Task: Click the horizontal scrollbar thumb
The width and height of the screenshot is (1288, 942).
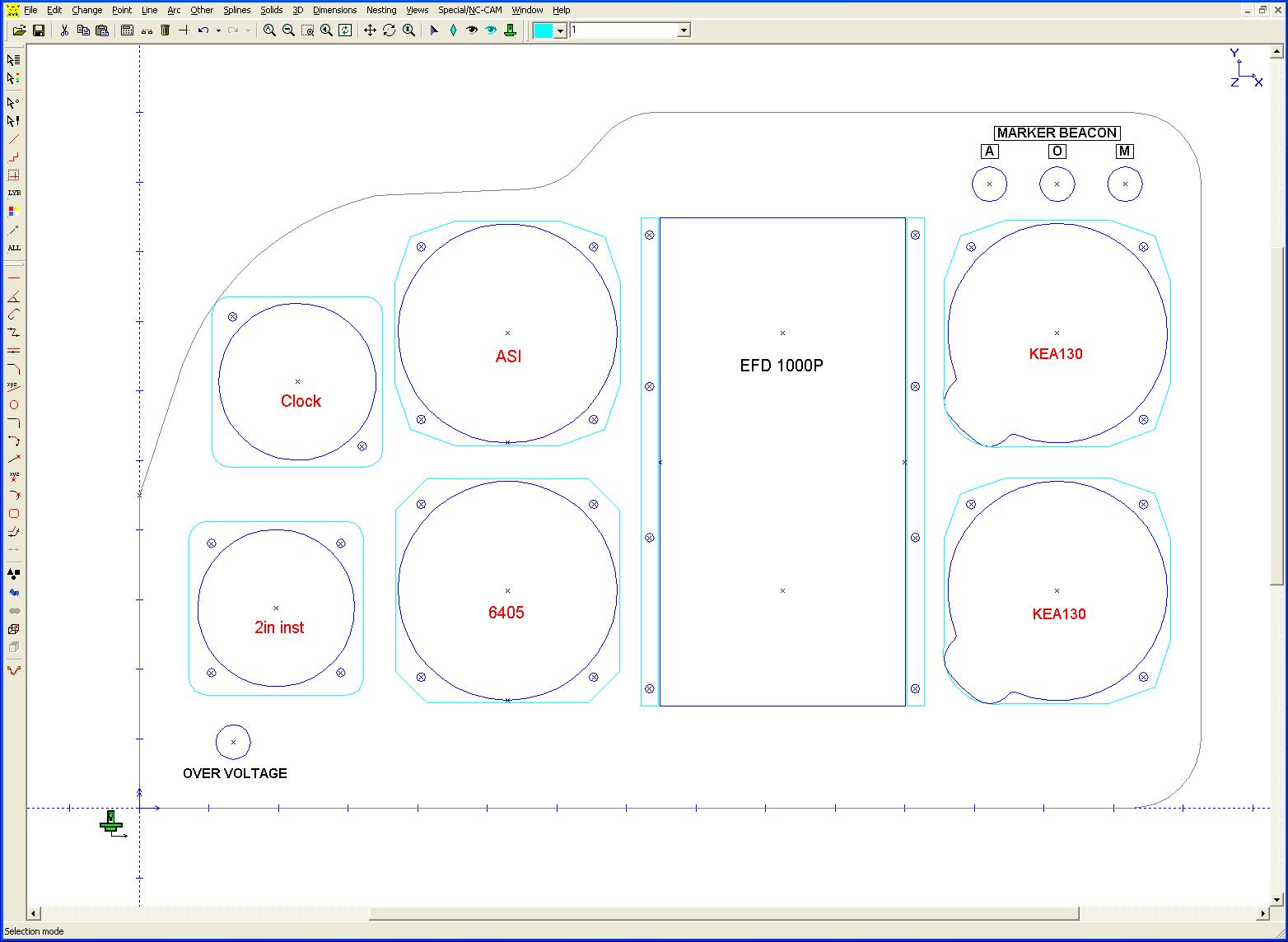Action: click(x=724, y=913)
